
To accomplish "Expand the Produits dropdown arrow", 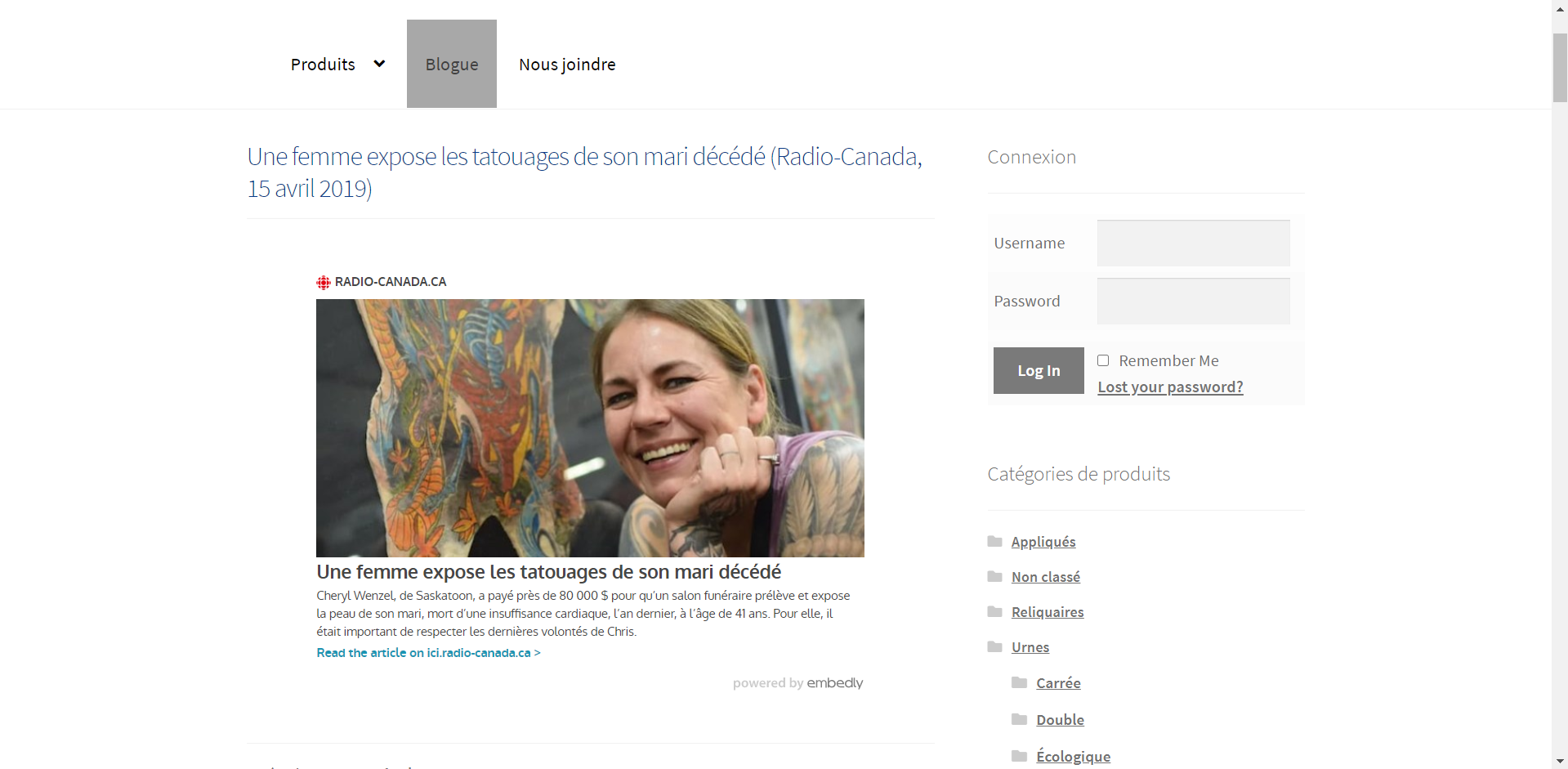I will coord(379,64).
